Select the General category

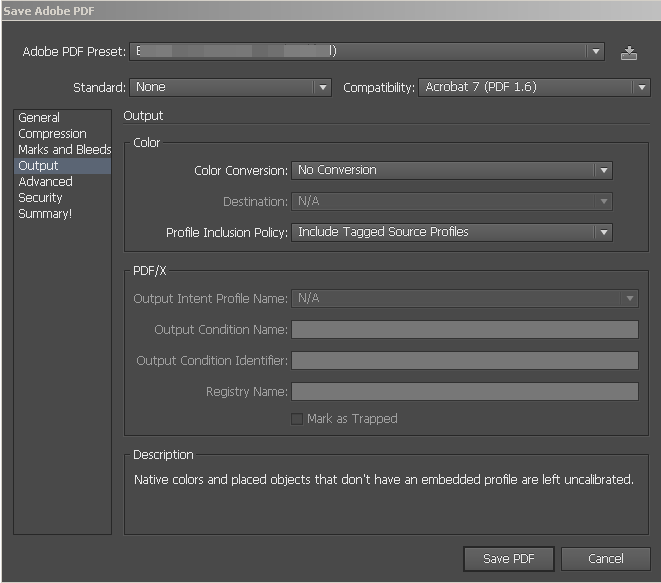click(x=39, y=118)
